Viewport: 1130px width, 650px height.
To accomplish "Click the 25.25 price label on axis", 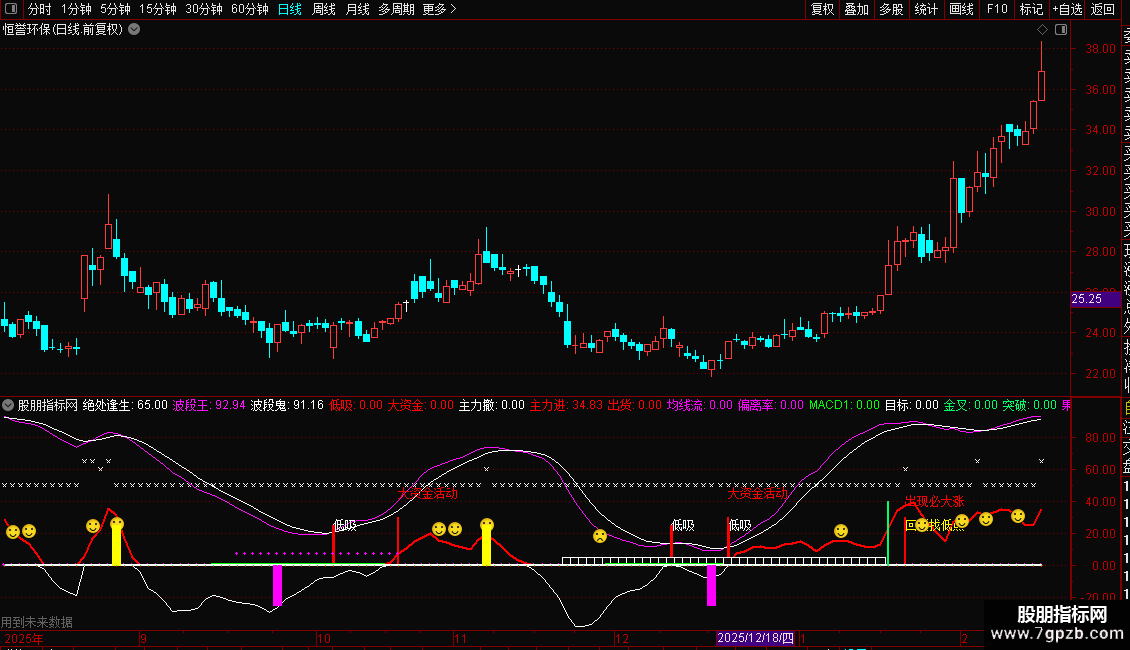I will [x=1095, y=299].
